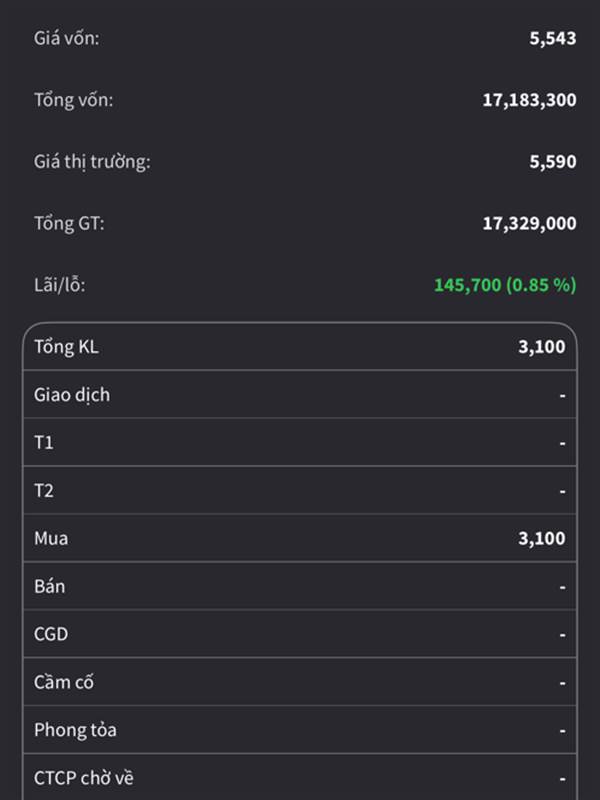Tap the Giá thị trường label

(x=92, y=161)
